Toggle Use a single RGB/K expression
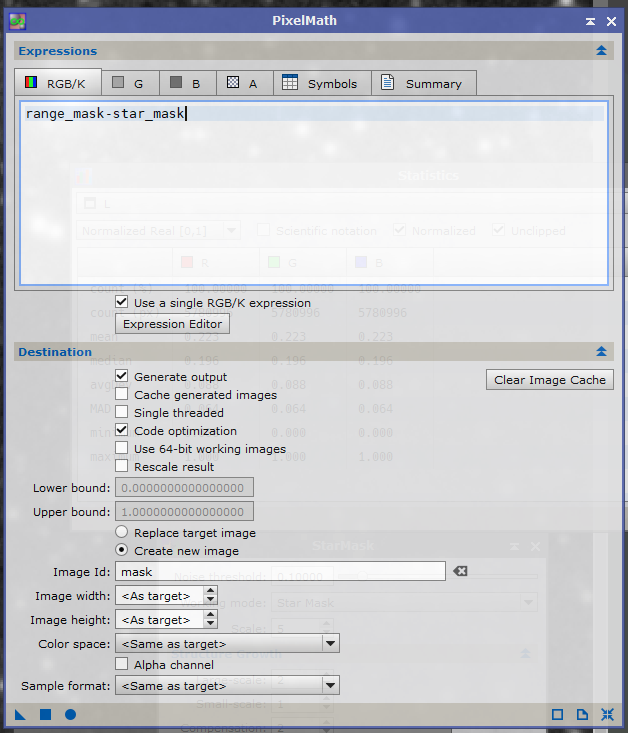 (x=122, y=302)
